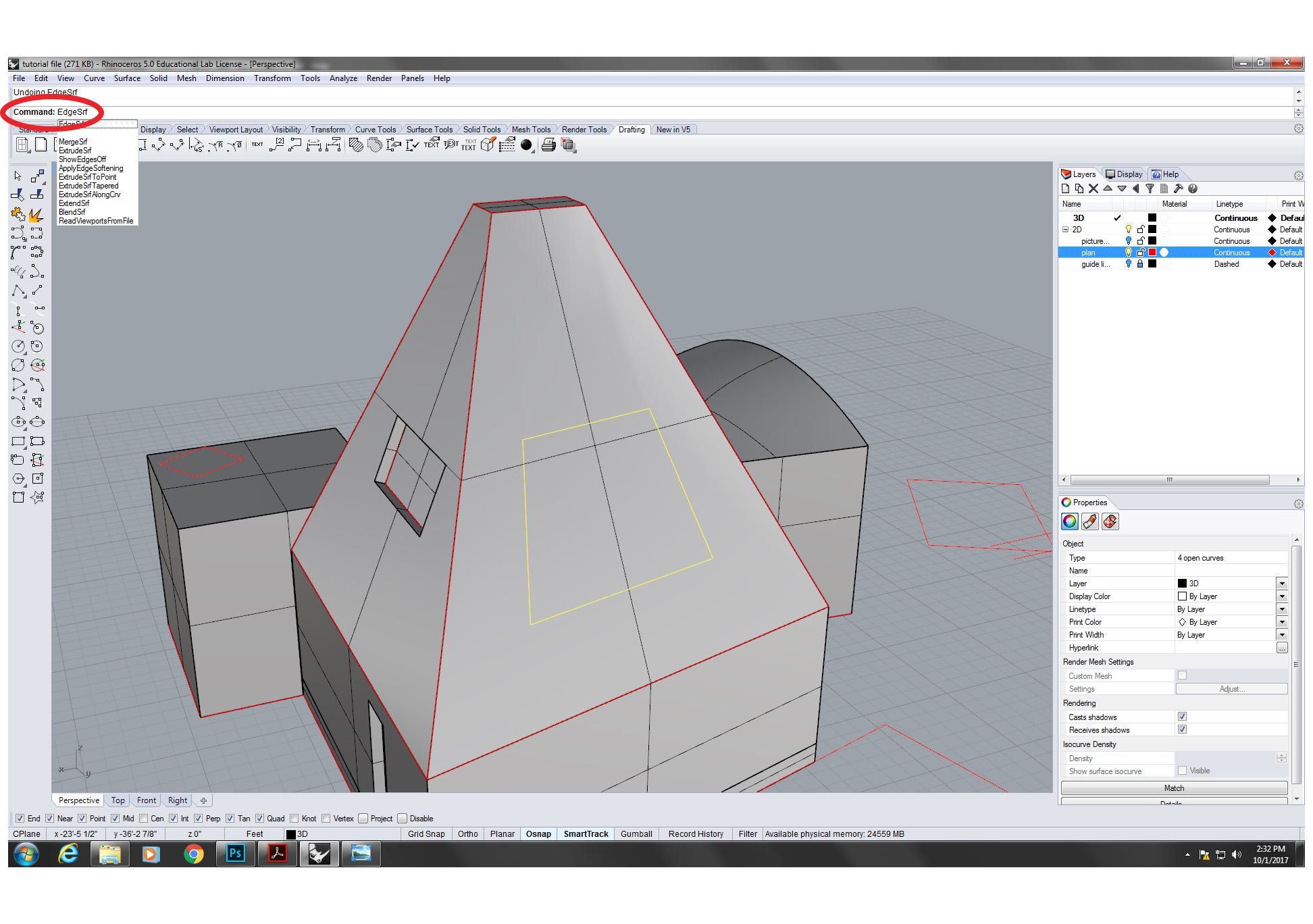
Task: Open Layers panel gear options
Action: (1298, 176)
